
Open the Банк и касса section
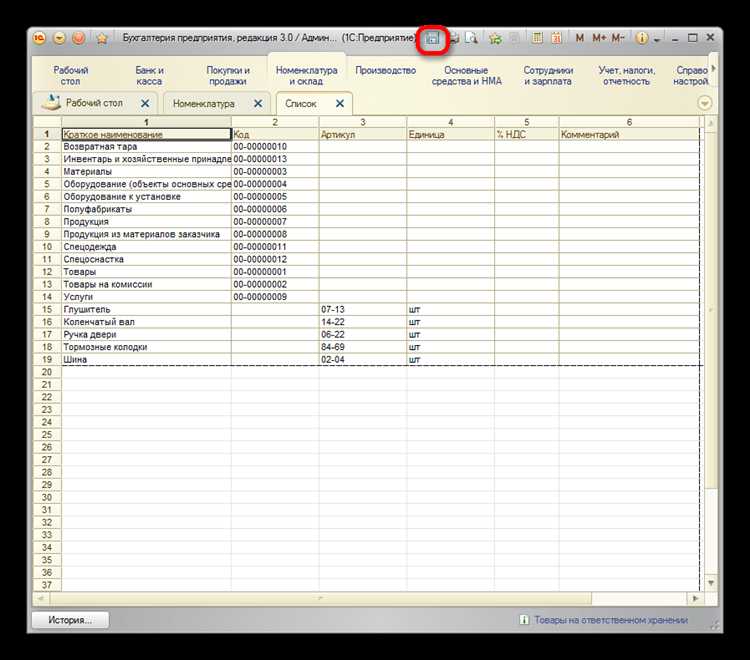tap(150, 76)
